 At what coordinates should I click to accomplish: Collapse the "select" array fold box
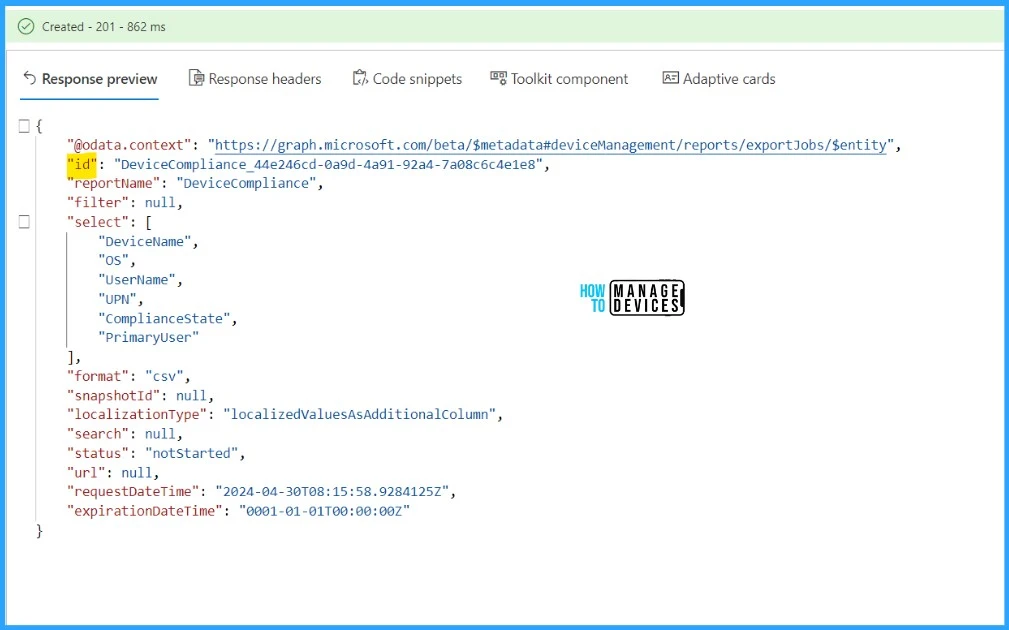coord(24,222)
